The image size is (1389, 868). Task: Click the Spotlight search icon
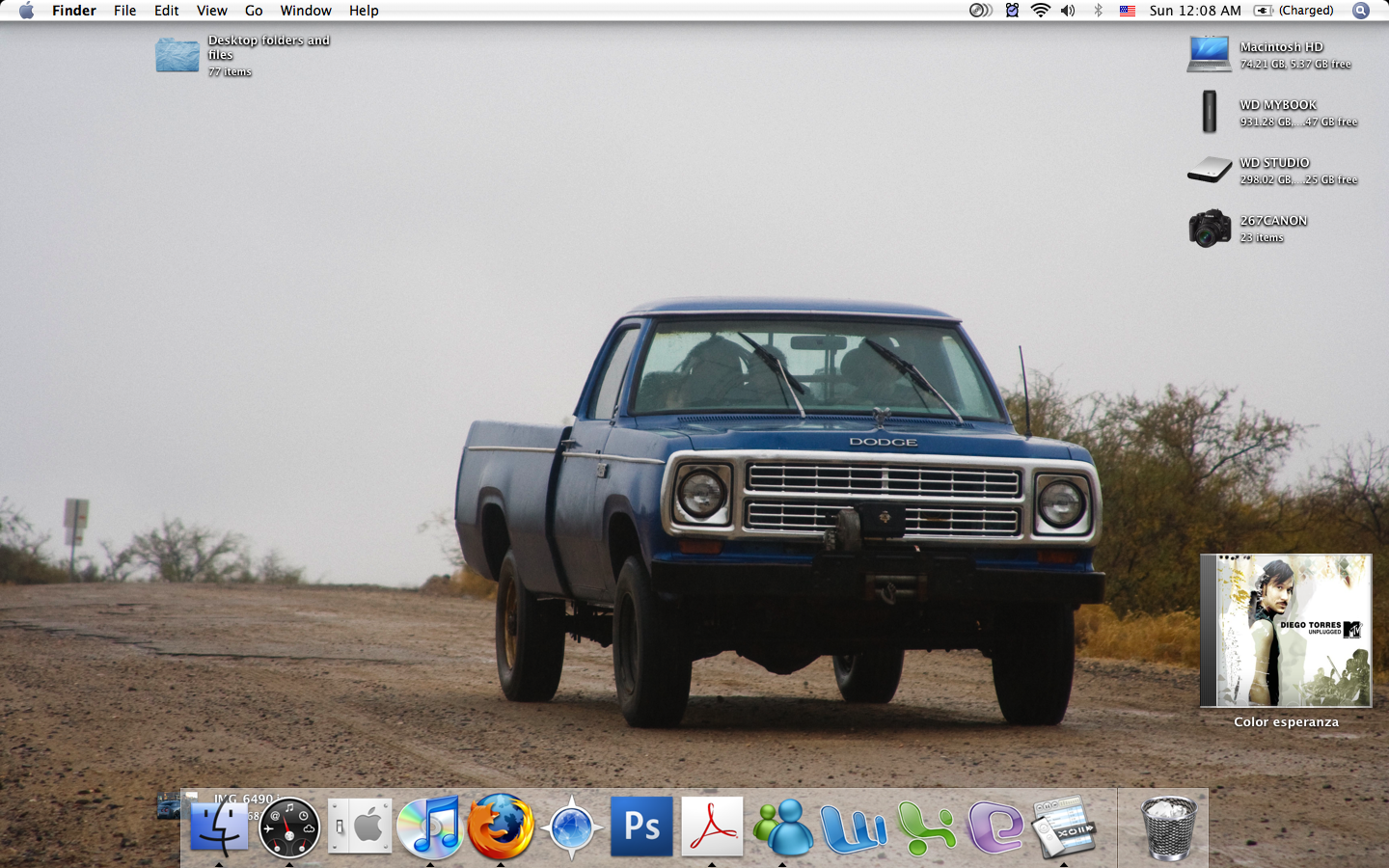pos(1361,11)
